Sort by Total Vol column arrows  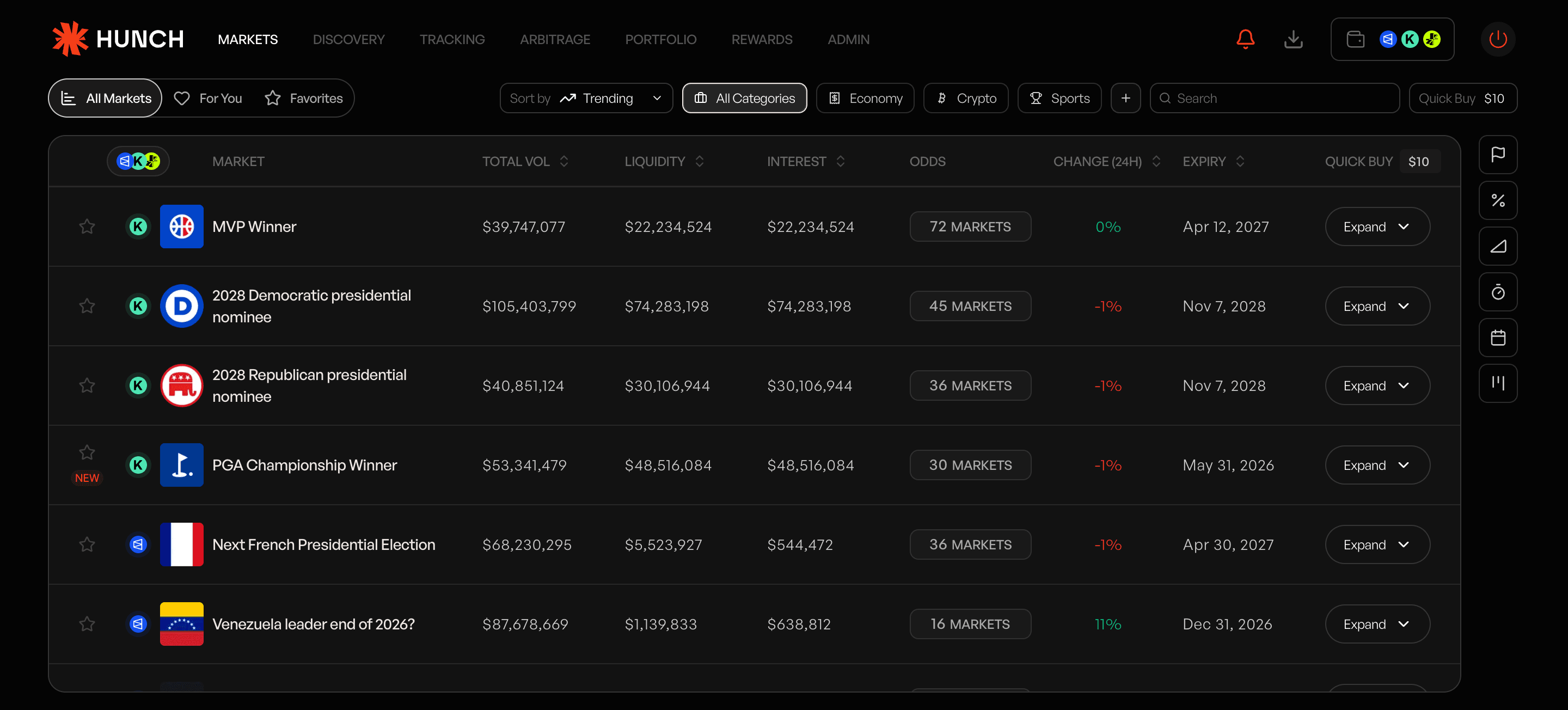(x=564, y=161)
